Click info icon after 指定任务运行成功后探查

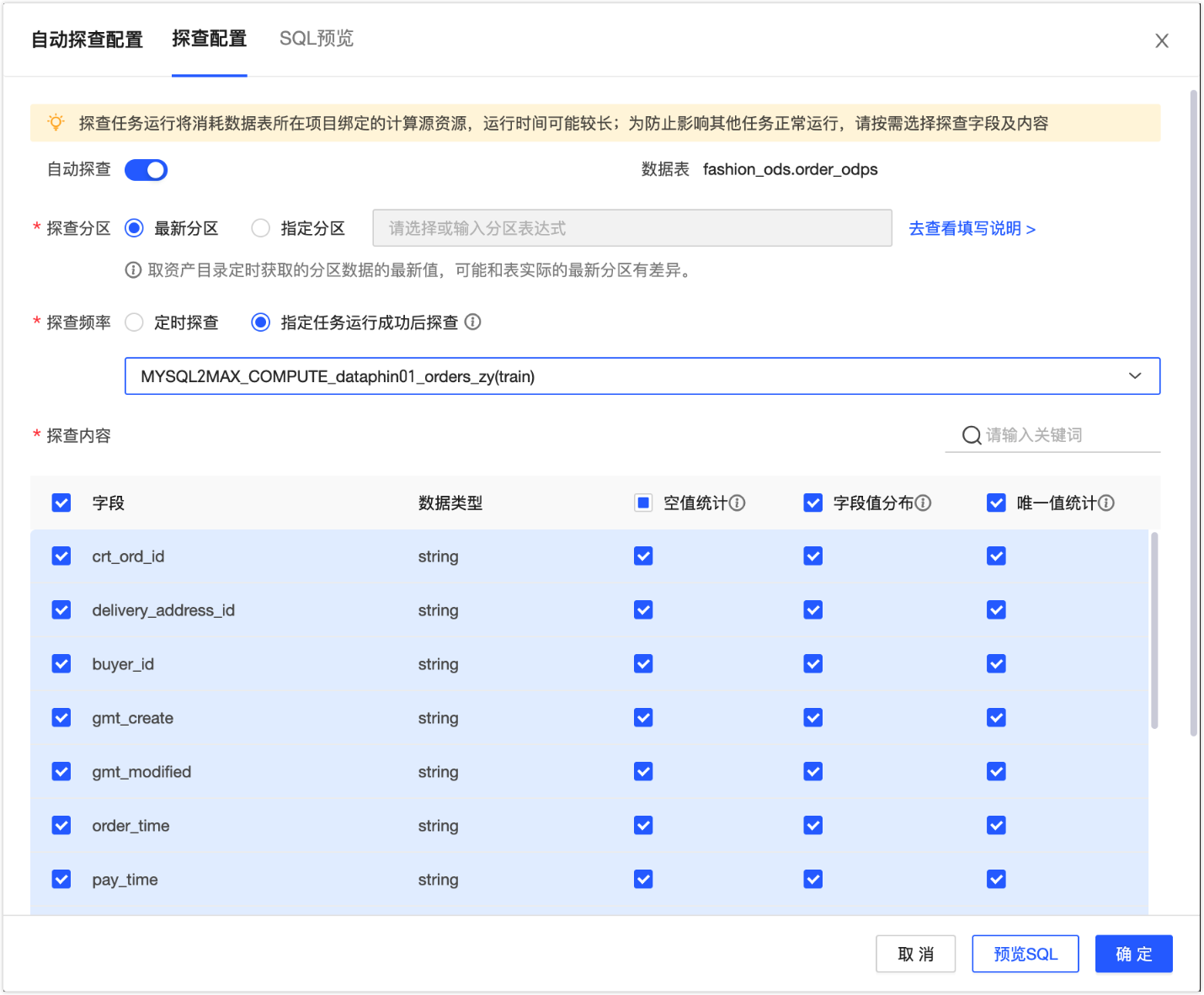point(473,322)
